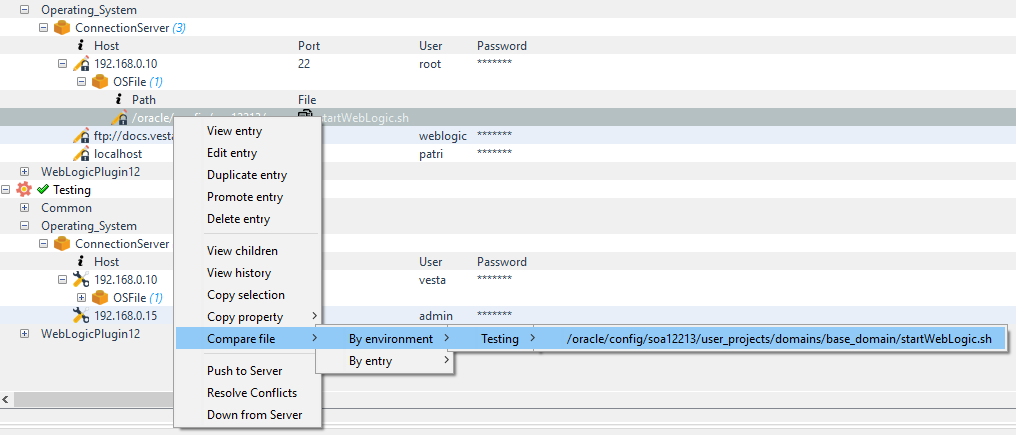Click Resolve Conflicts in context menu

coord(252,393)
